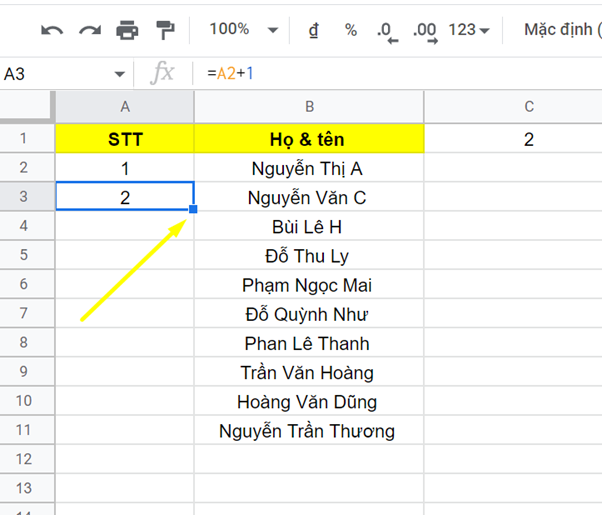
Task: Click the Redo arrow icon
Action: (x=90, y=30)
